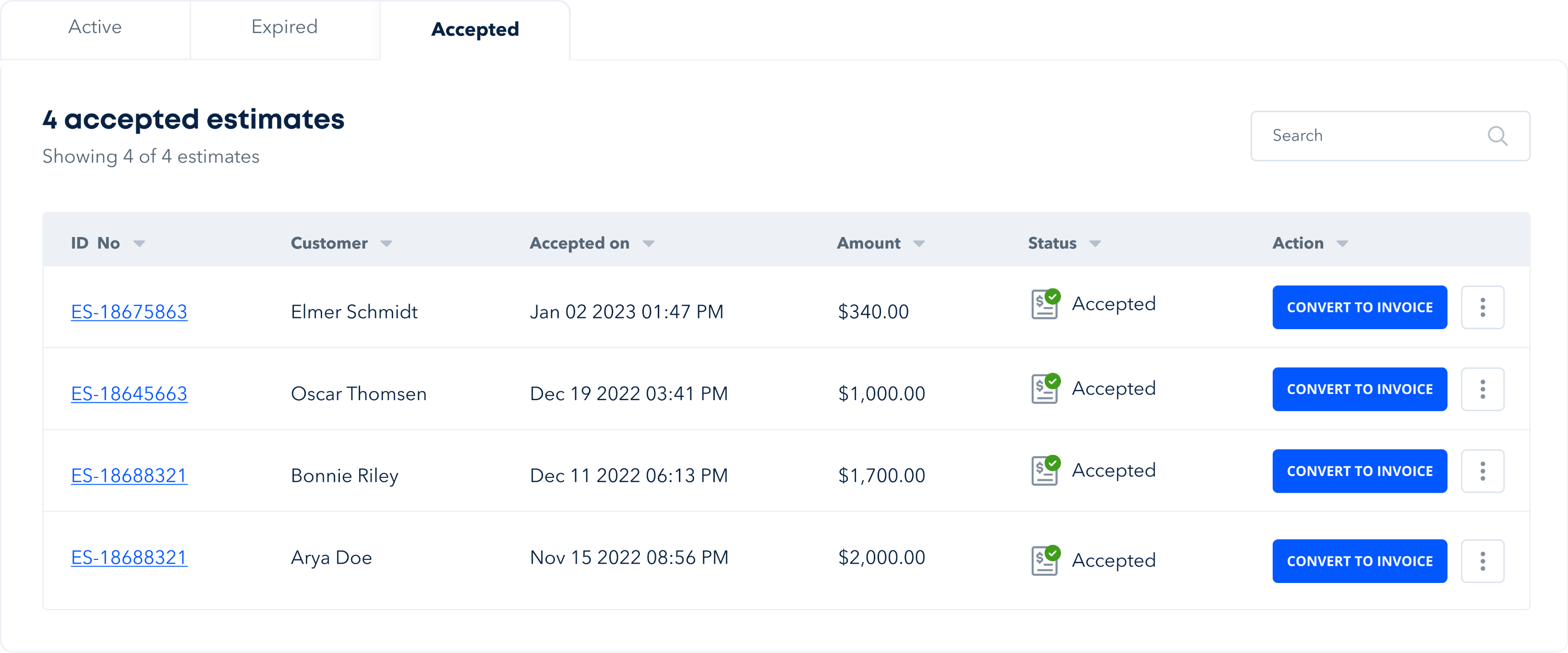Click accepted status icon for Elmer Schmidt

(x=1045, y=304)
